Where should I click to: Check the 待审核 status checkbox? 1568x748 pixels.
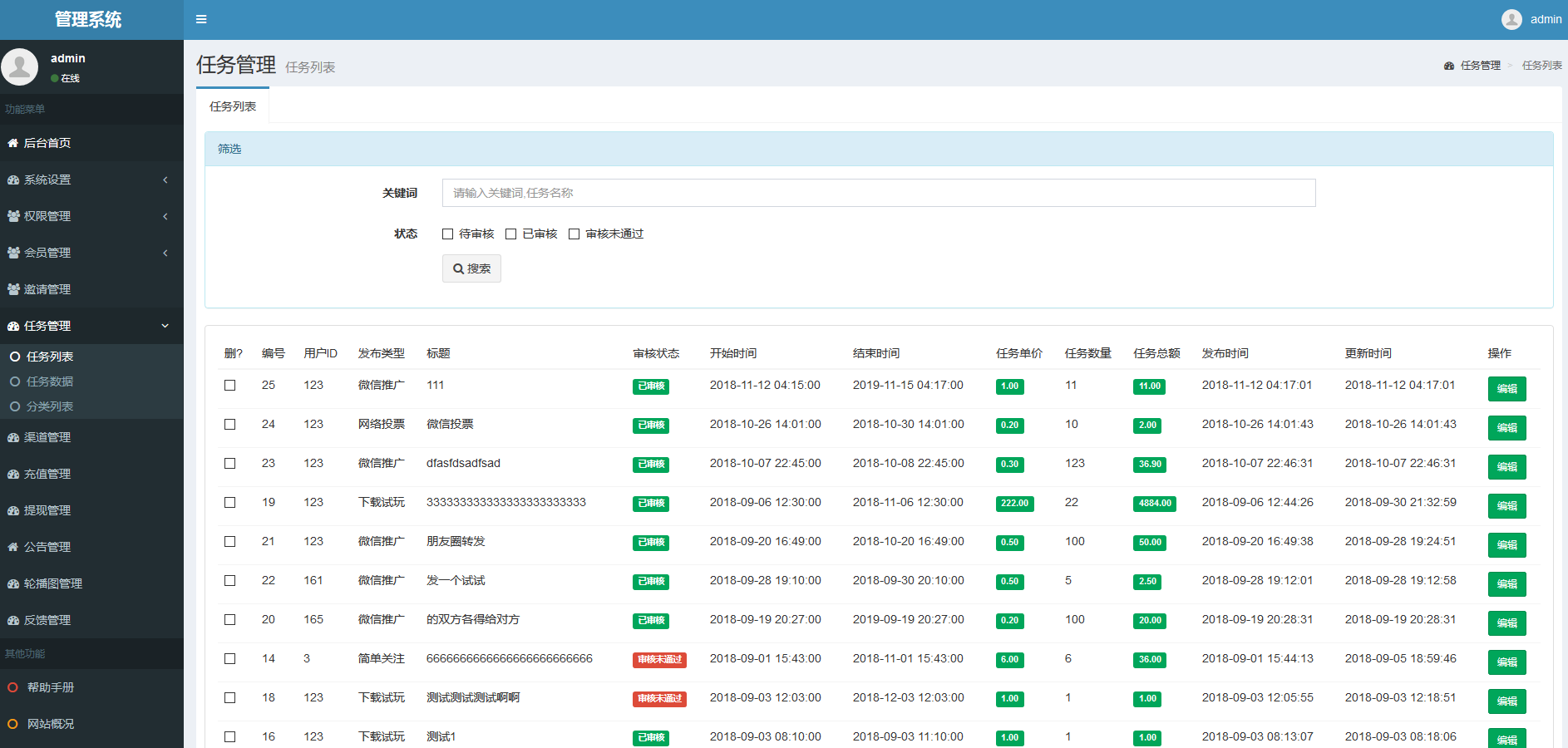[448, 234]
